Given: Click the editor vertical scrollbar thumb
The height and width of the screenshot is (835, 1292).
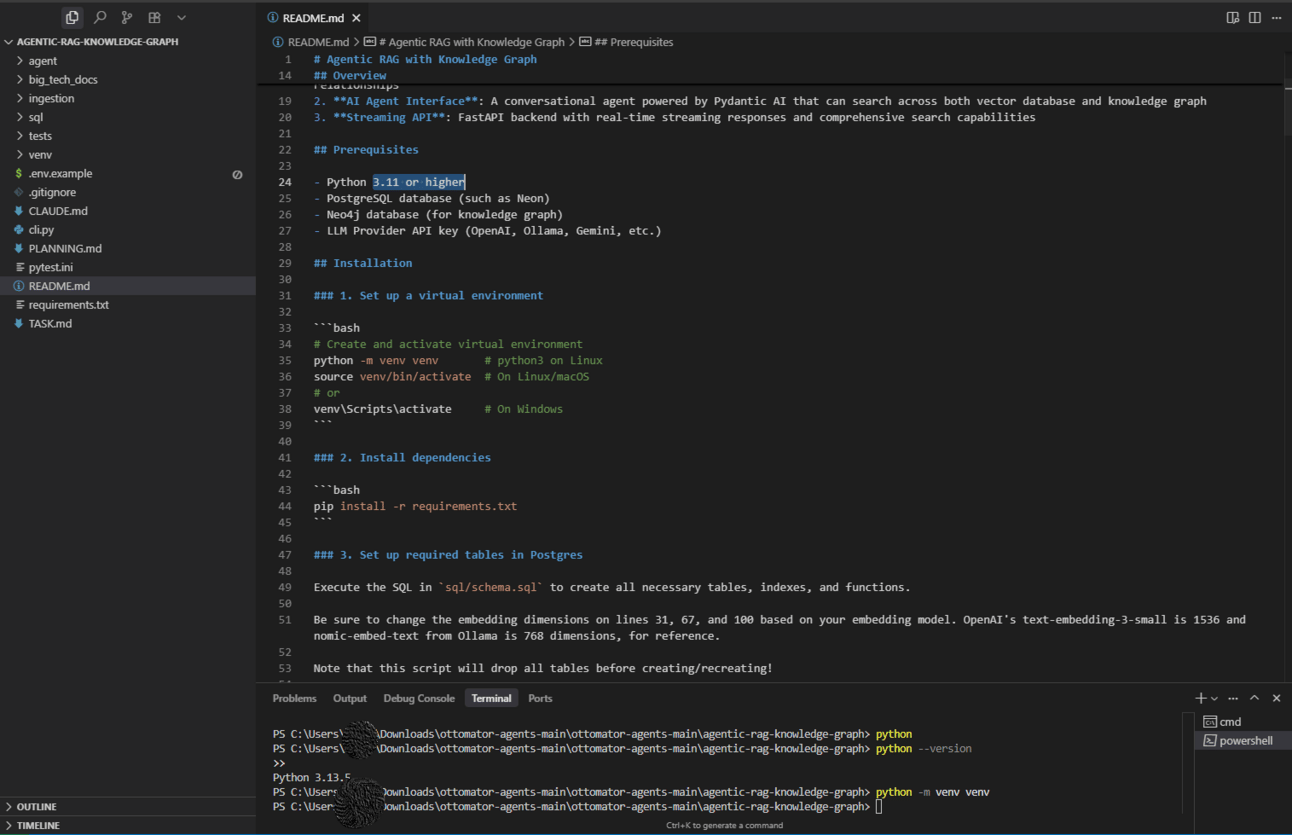Looking at the screenshot, I should point(1287,110).
